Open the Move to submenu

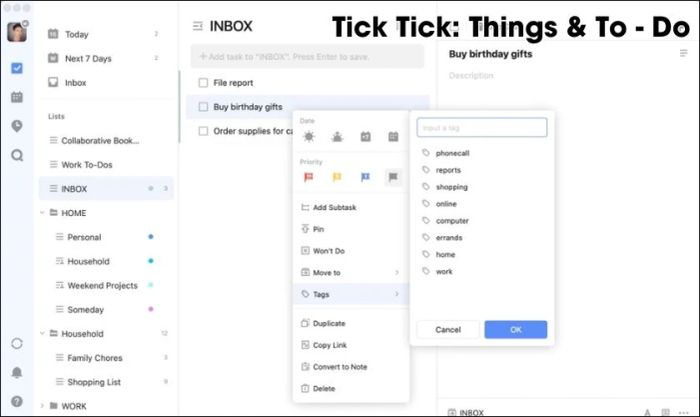pyautogui.click(x=350, y=272)
